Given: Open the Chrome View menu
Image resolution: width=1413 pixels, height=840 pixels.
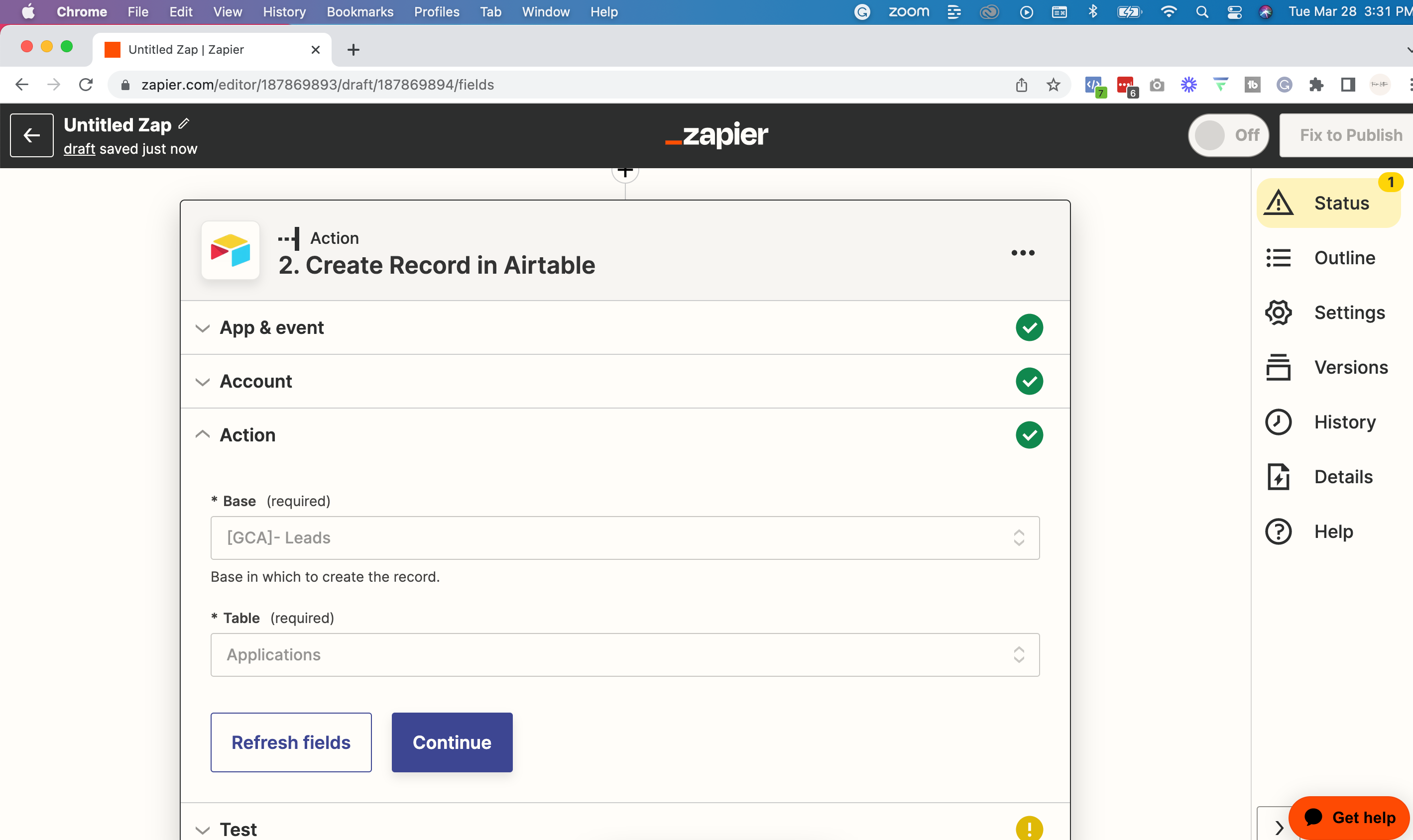Looking at the screenshot, I should (228, 12).
